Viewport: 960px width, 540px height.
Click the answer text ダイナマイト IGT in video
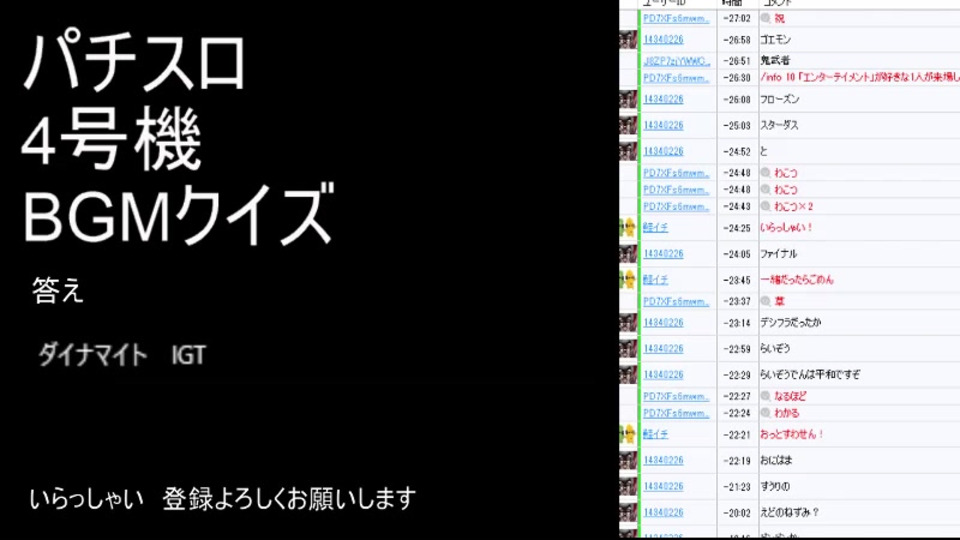(x=122, y=355)
